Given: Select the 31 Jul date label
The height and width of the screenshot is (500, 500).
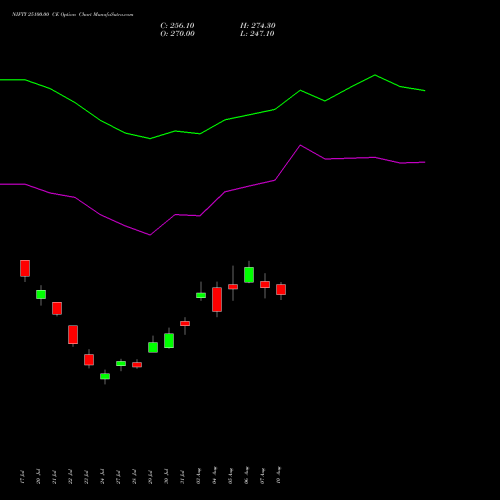Looking at the screenshot, I should pos(182,477).
